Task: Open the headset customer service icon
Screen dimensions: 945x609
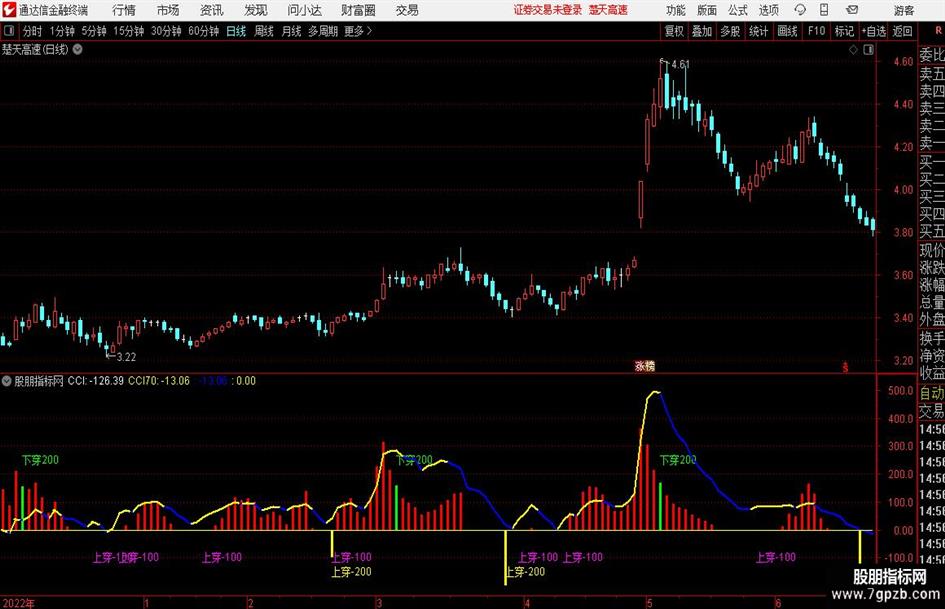Action: pyautogui.click(x=800, y=10)
